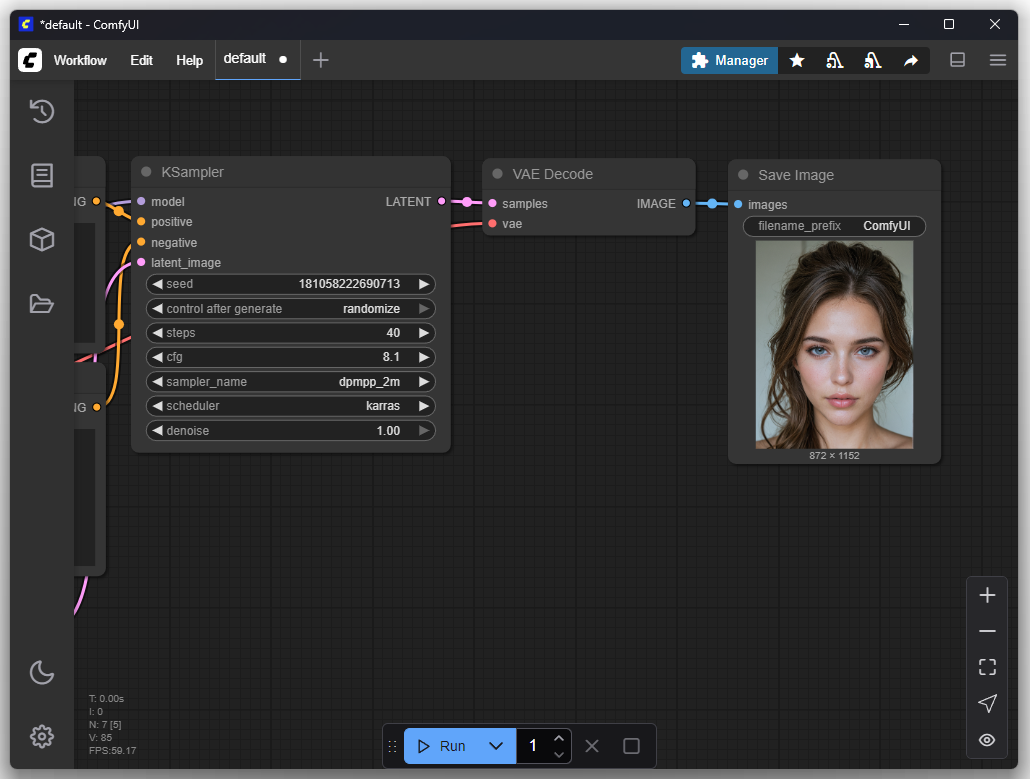Click the star icon next to Manager

pos(797,61)
